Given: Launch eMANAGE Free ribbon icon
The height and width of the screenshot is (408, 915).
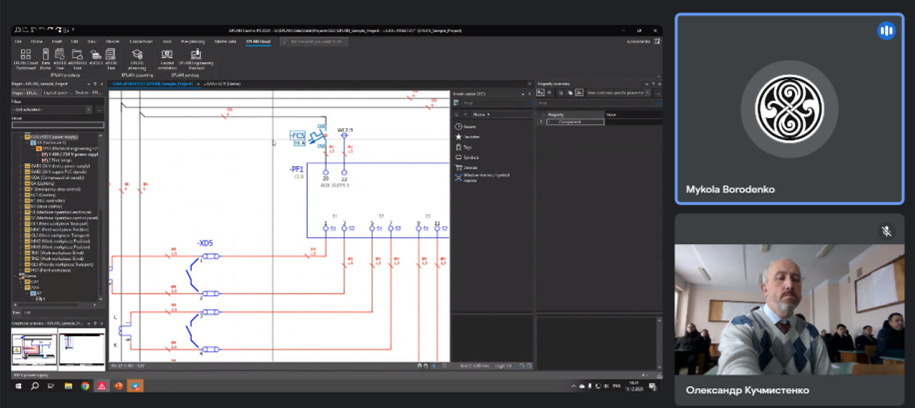Looking at the screenshot, I should point(78,60).
